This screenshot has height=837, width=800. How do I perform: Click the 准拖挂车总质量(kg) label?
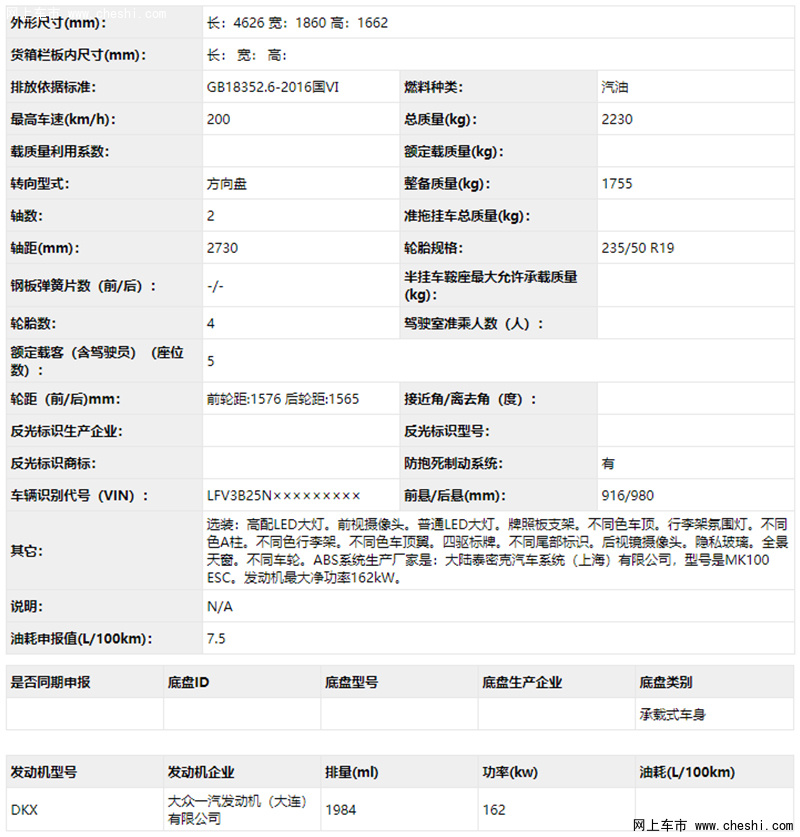point(467,216)
